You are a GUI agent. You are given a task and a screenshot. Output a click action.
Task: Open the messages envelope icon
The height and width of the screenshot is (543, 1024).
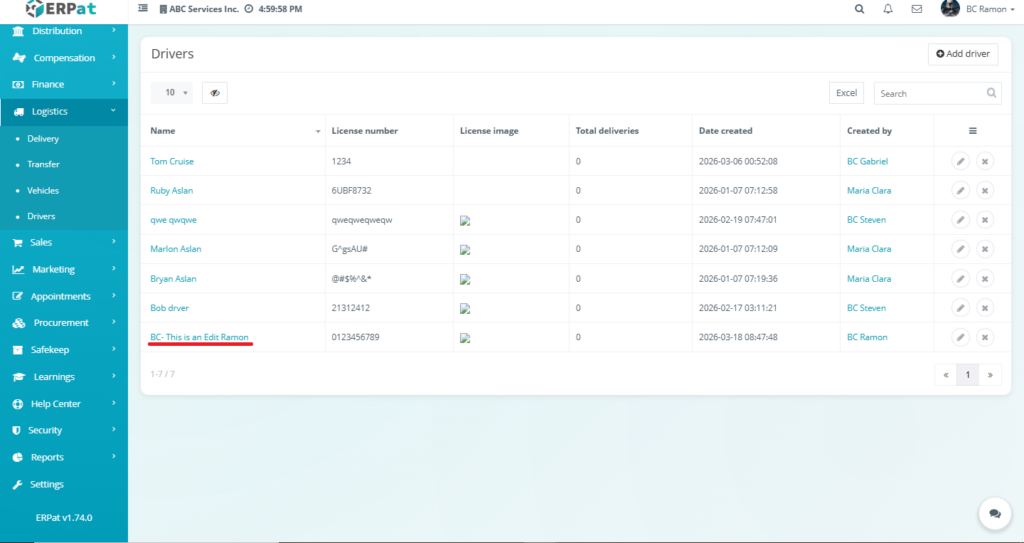click(x=916, y=9)
